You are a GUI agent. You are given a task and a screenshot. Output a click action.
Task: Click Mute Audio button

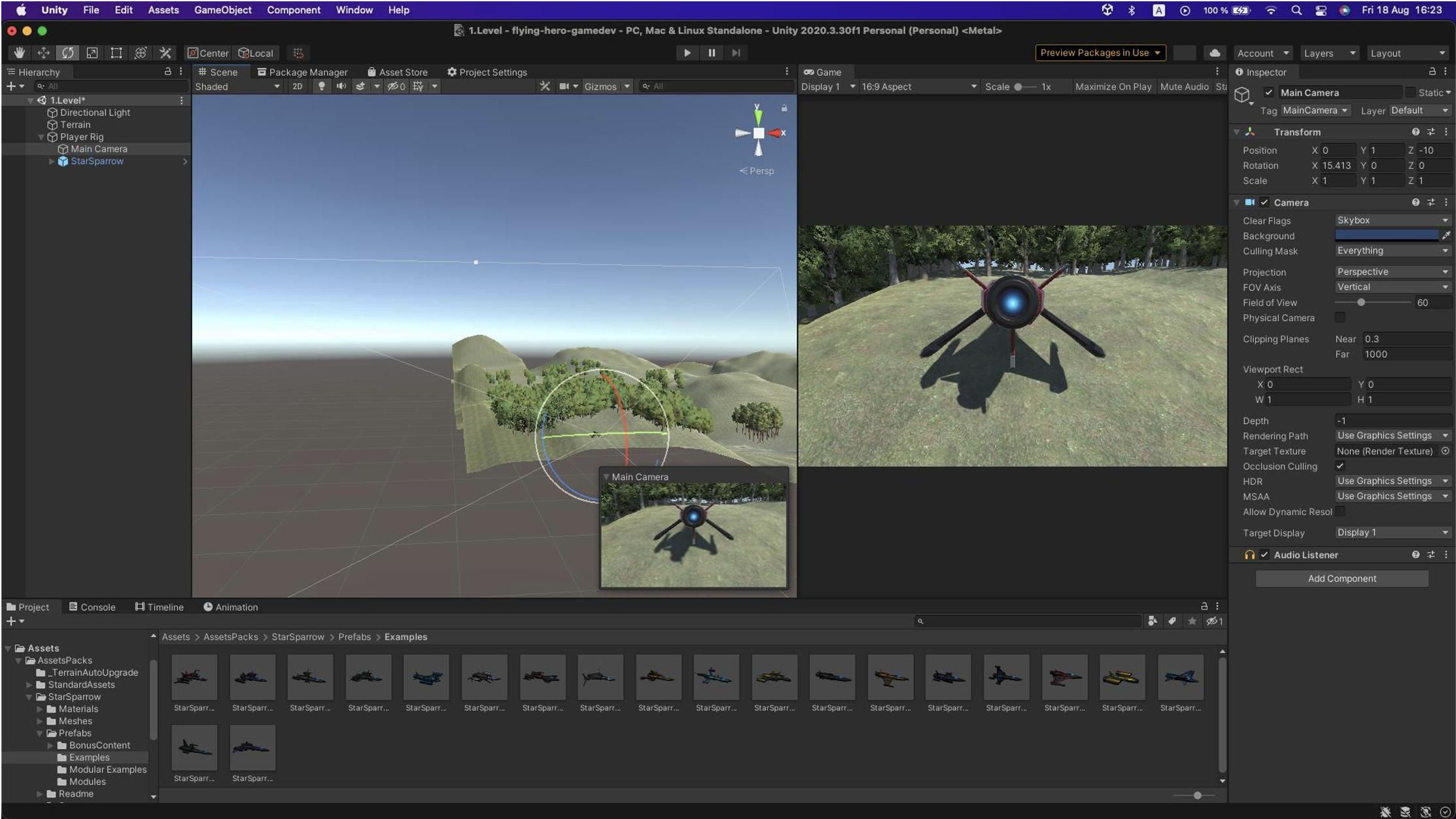(x=1185, y=86)
